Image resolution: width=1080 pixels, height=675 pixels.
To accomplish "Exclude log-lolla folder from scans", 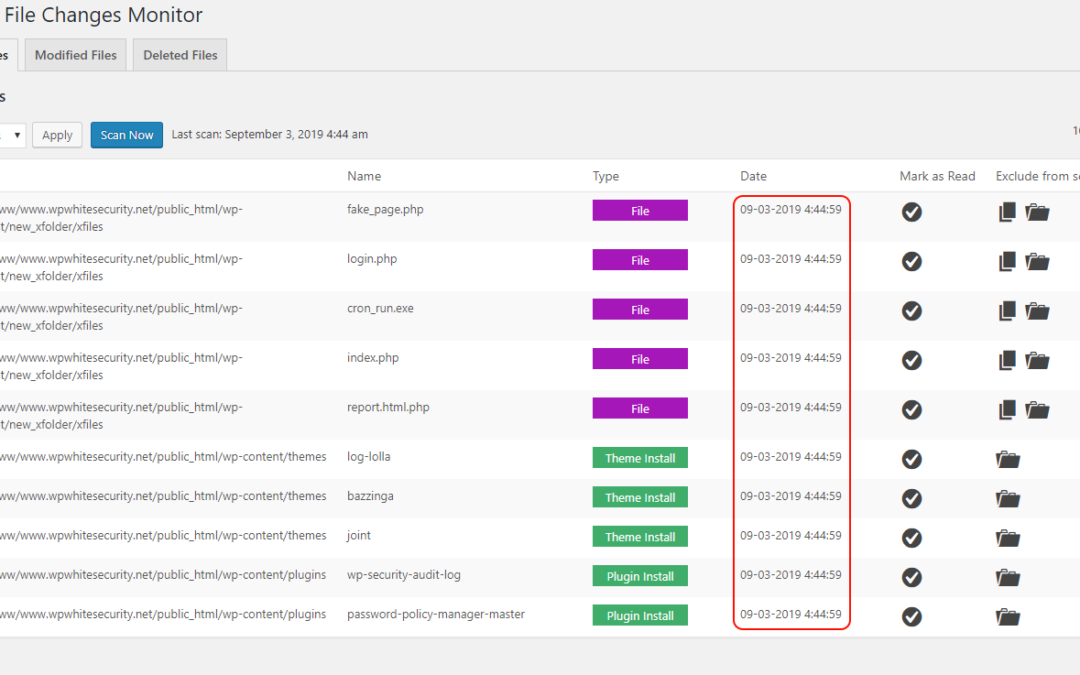I will [1008, 459].
